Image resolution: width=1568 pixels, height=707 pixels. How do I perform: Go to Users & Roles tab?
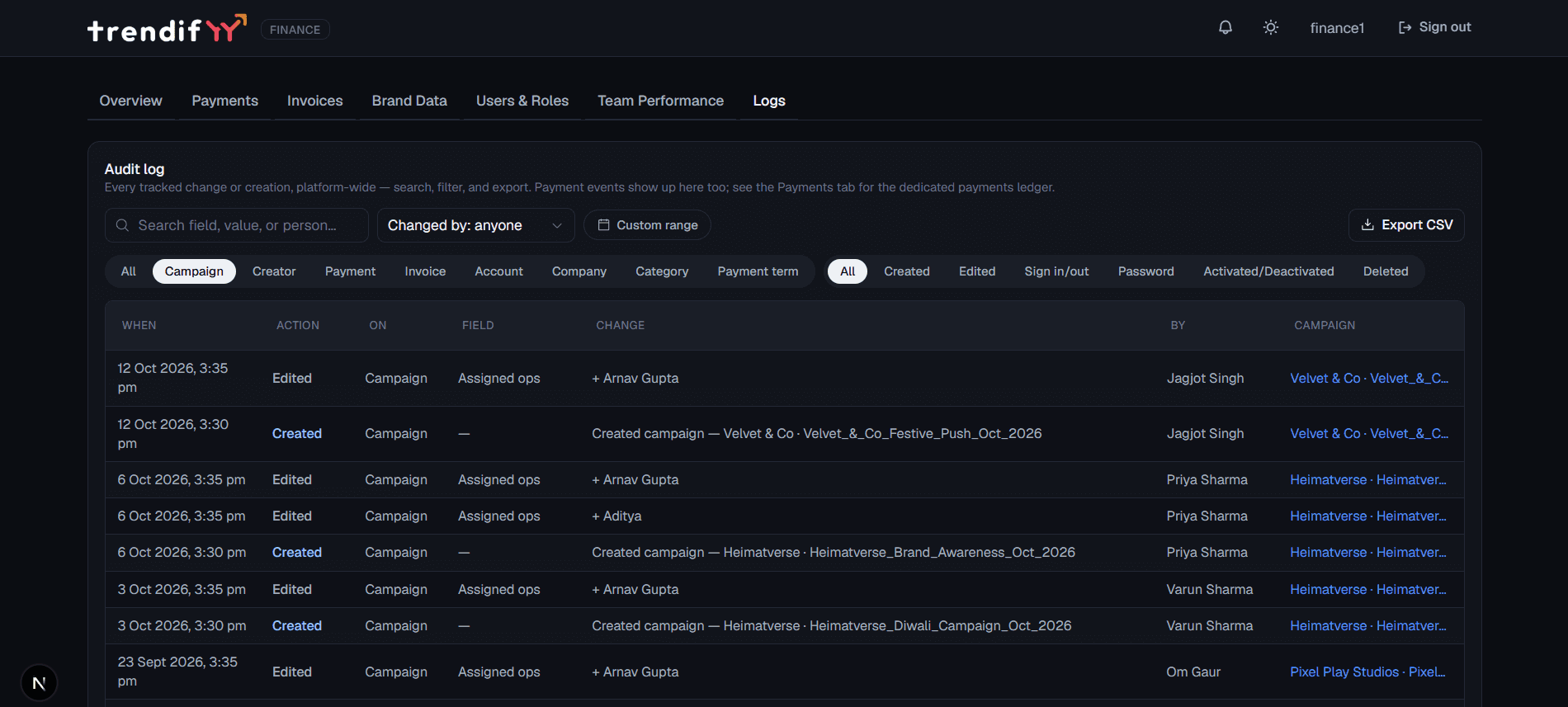[522, 101]
